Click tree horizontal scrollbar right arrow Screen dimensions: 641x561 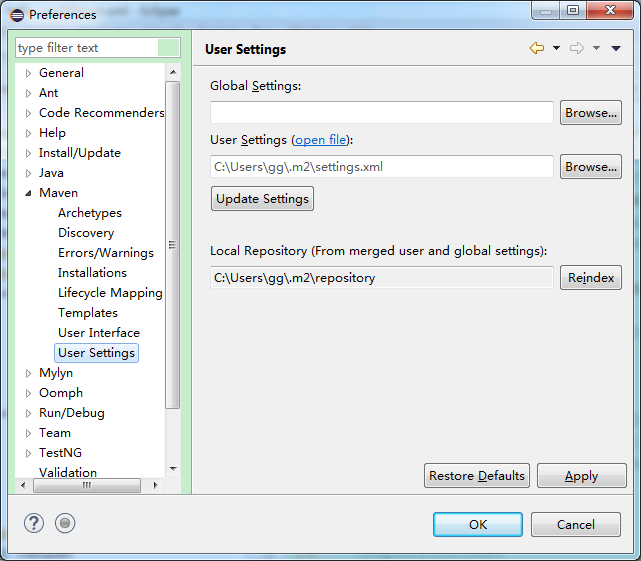click(155, 485)
